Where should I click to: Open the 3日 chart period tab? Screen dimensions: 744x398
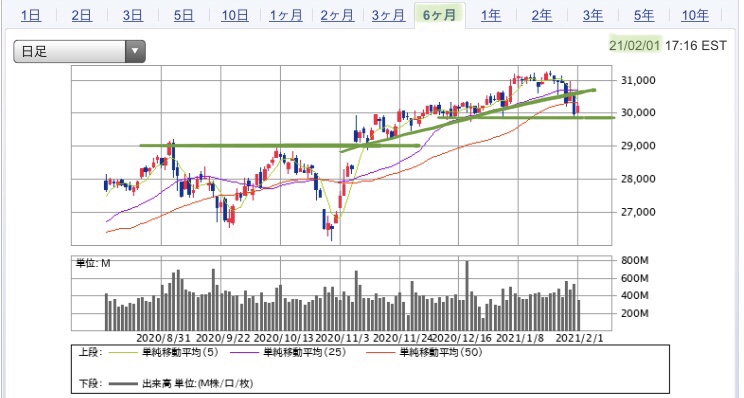click(132, 16)
